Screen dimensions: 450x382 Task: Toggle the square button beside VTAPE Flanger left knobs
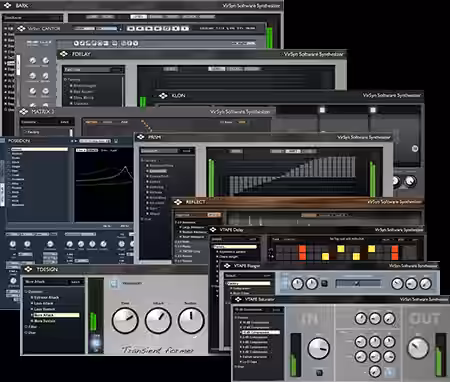tap(324, 284)
